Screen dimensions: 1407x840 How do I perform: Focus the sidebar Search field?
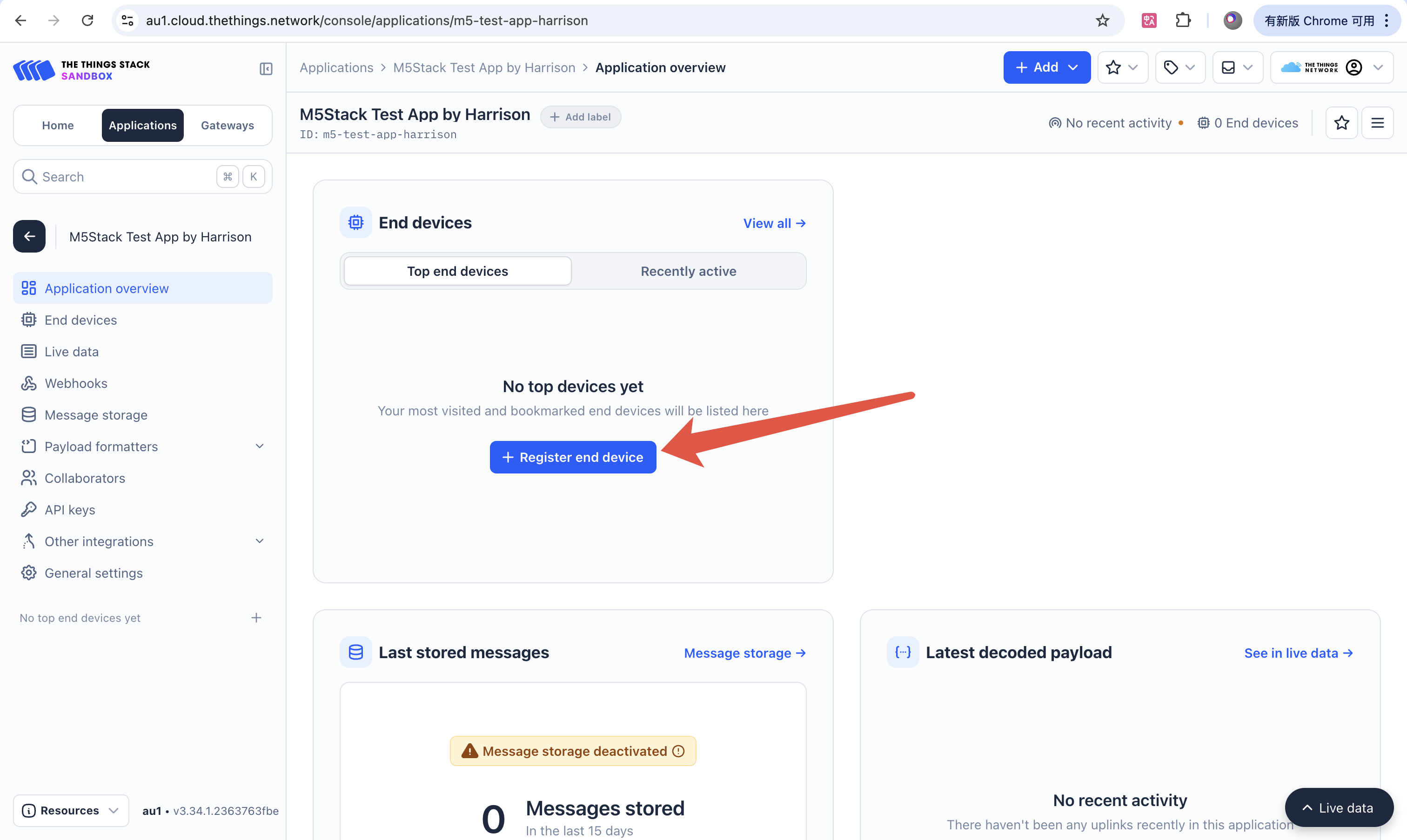pyautogui.click(x=143, y=177)
